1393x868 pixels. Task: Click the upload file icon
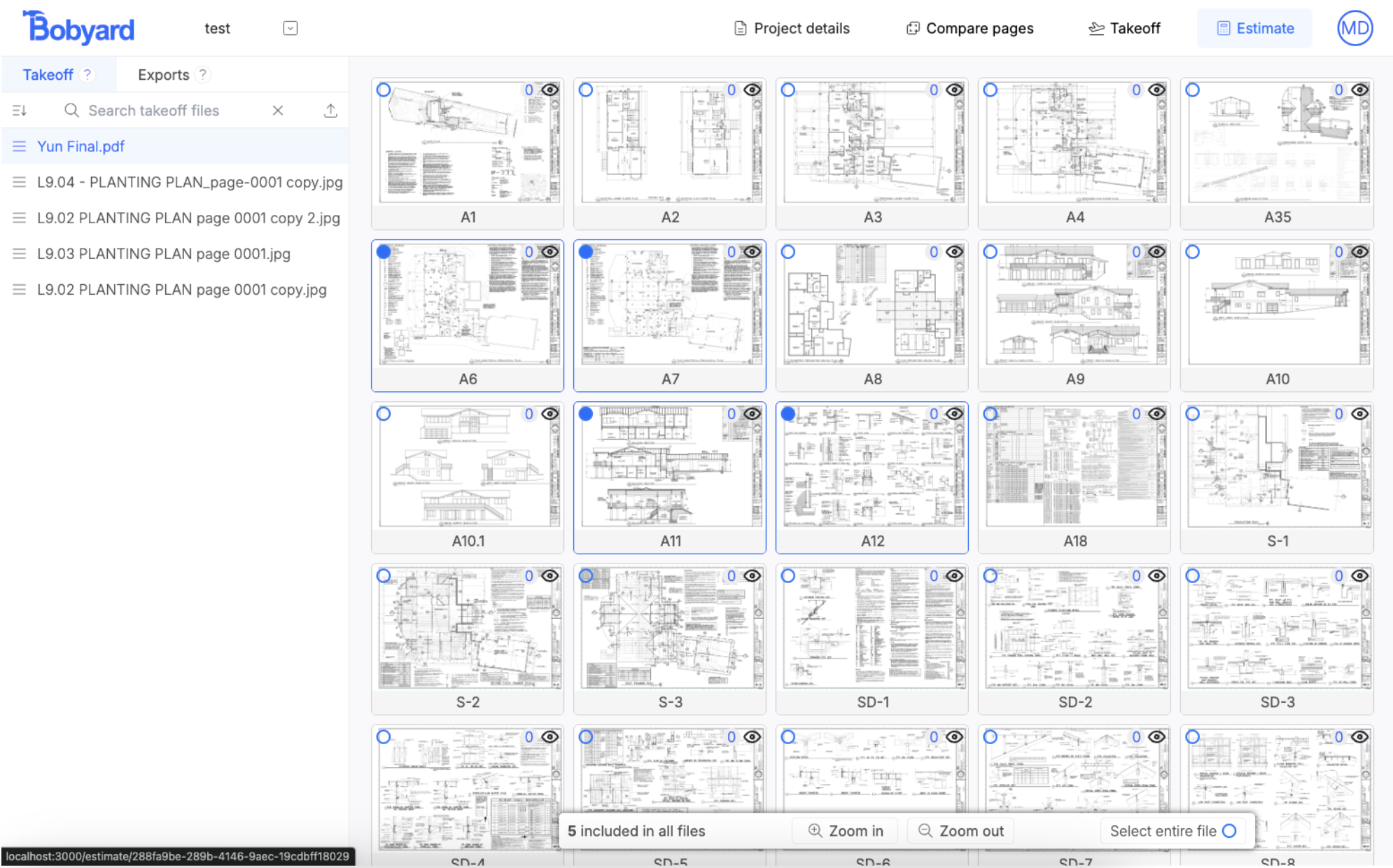[330, 111]
